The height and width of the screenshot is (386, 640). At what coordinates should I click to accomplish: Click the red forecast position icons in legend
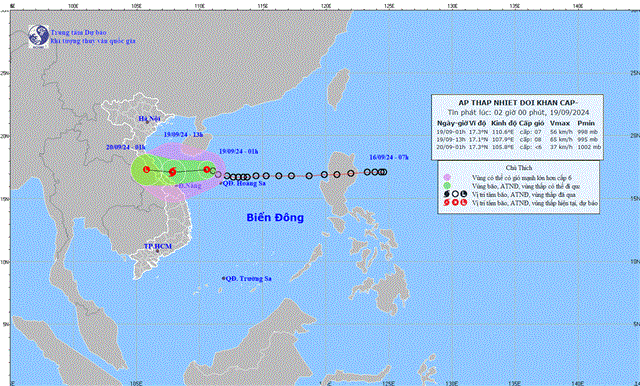pos(455,202)
